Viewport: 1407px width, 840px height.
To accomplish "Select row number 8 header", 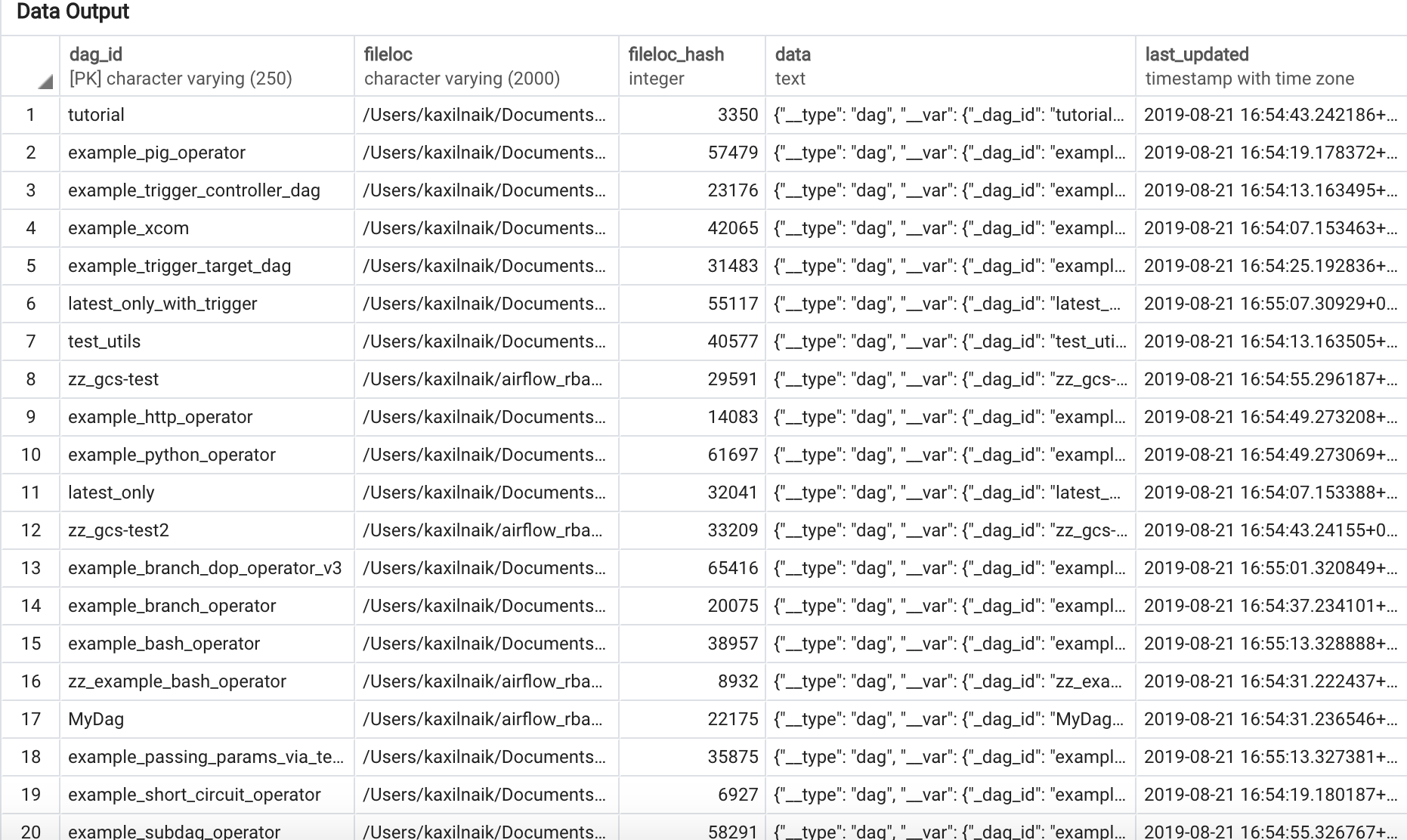I will [x=31, y=379].
